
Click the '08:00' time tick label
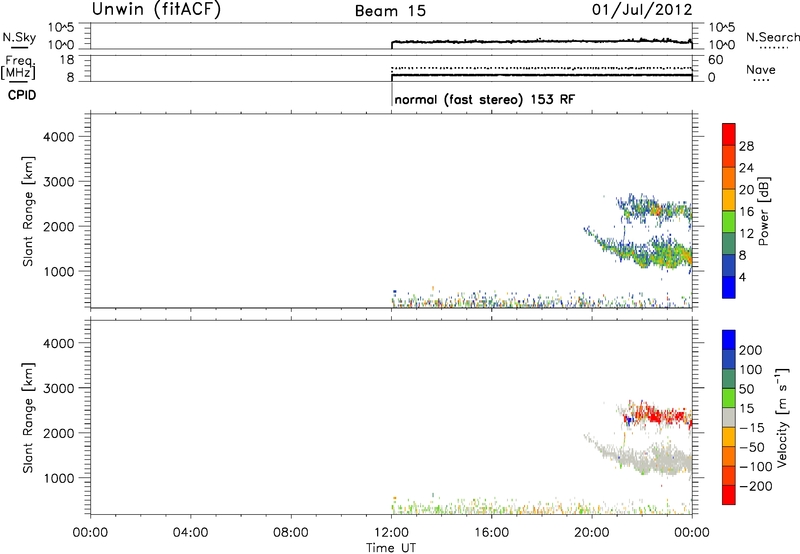pos(291,533)
